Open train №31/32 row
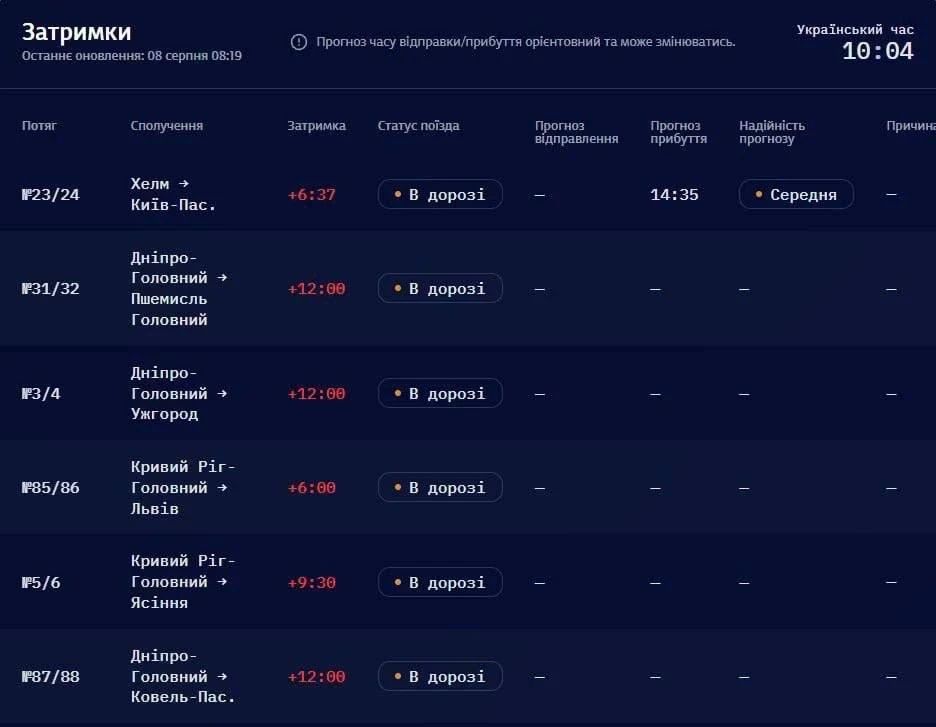 point(468,289)
